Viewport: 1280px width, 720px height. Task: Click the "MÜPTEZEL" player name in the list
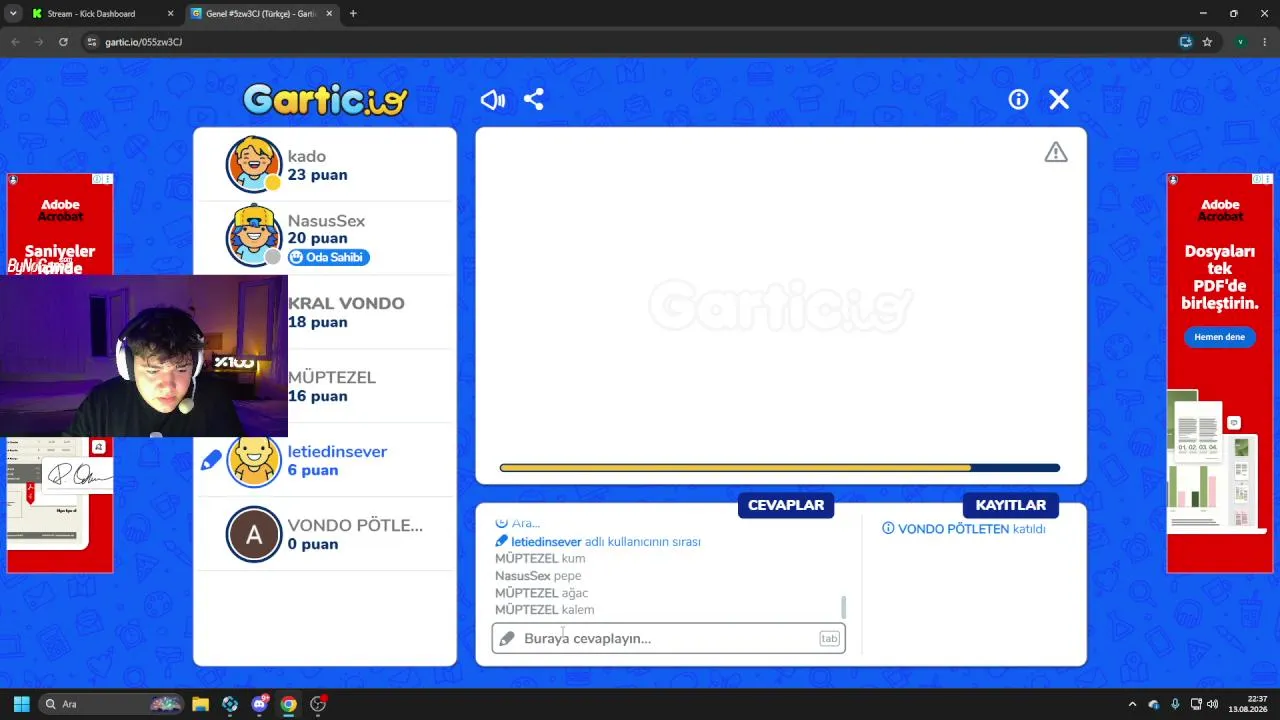click(x=332, y=377)
